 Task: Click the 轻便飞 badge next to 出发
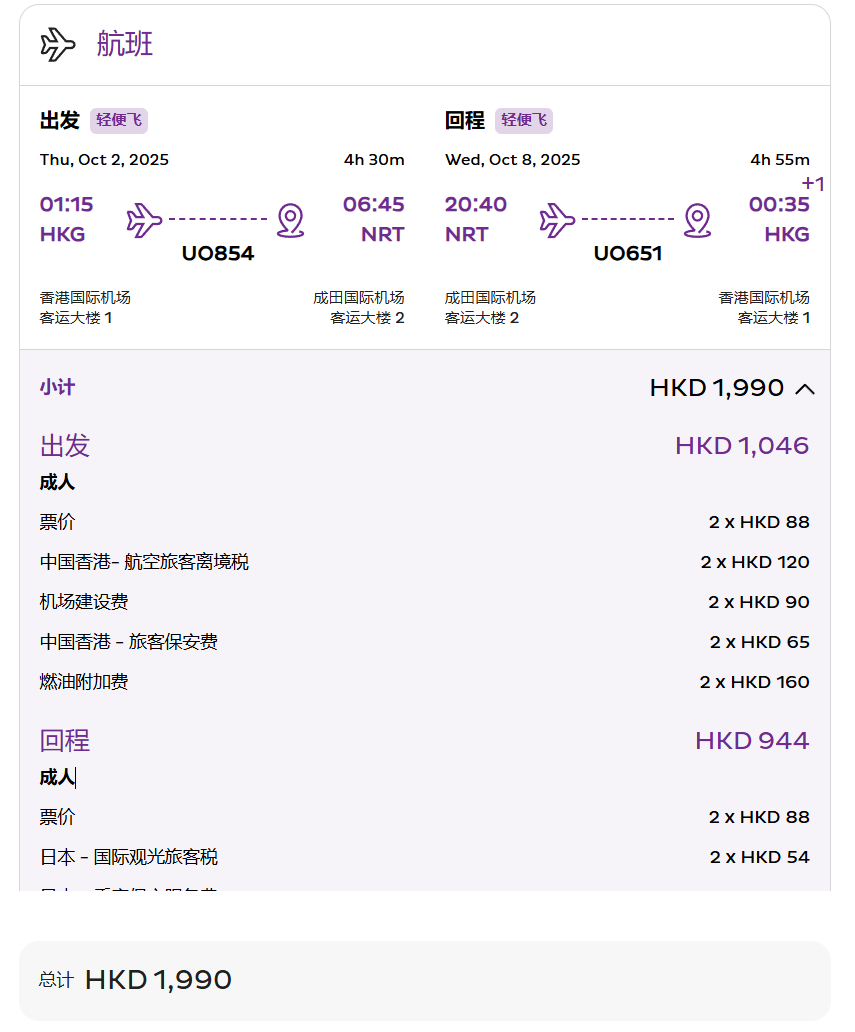(x=119, y=120)
